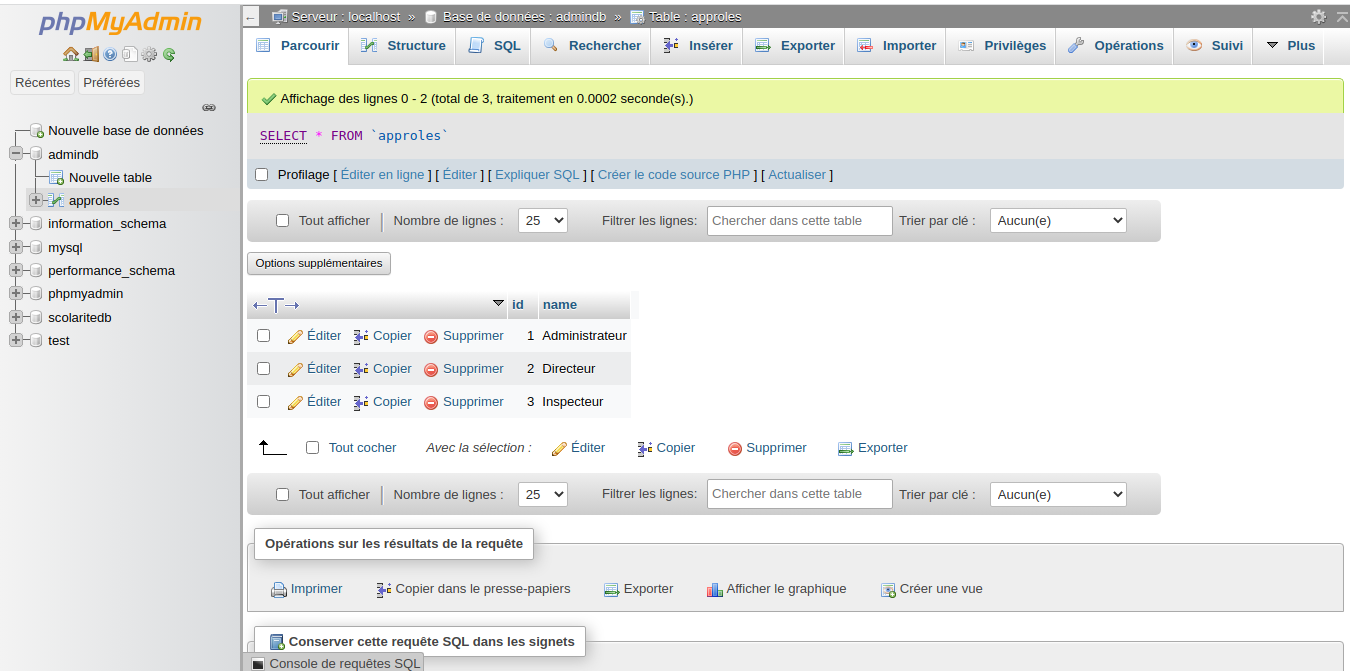Switch to the SQL tab
Image resolution: width=1350 pixels, height=671 pixels.
point(495,46)
